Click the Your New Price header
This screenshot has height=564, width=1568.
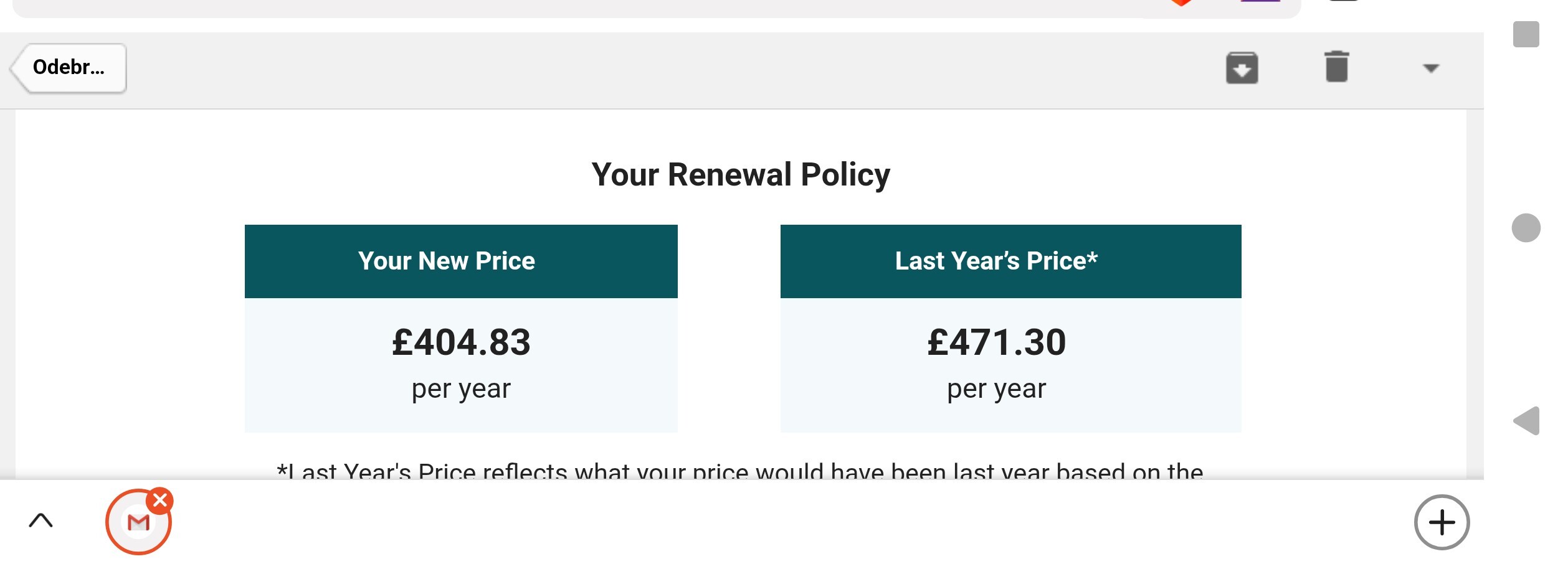(447, 261)
